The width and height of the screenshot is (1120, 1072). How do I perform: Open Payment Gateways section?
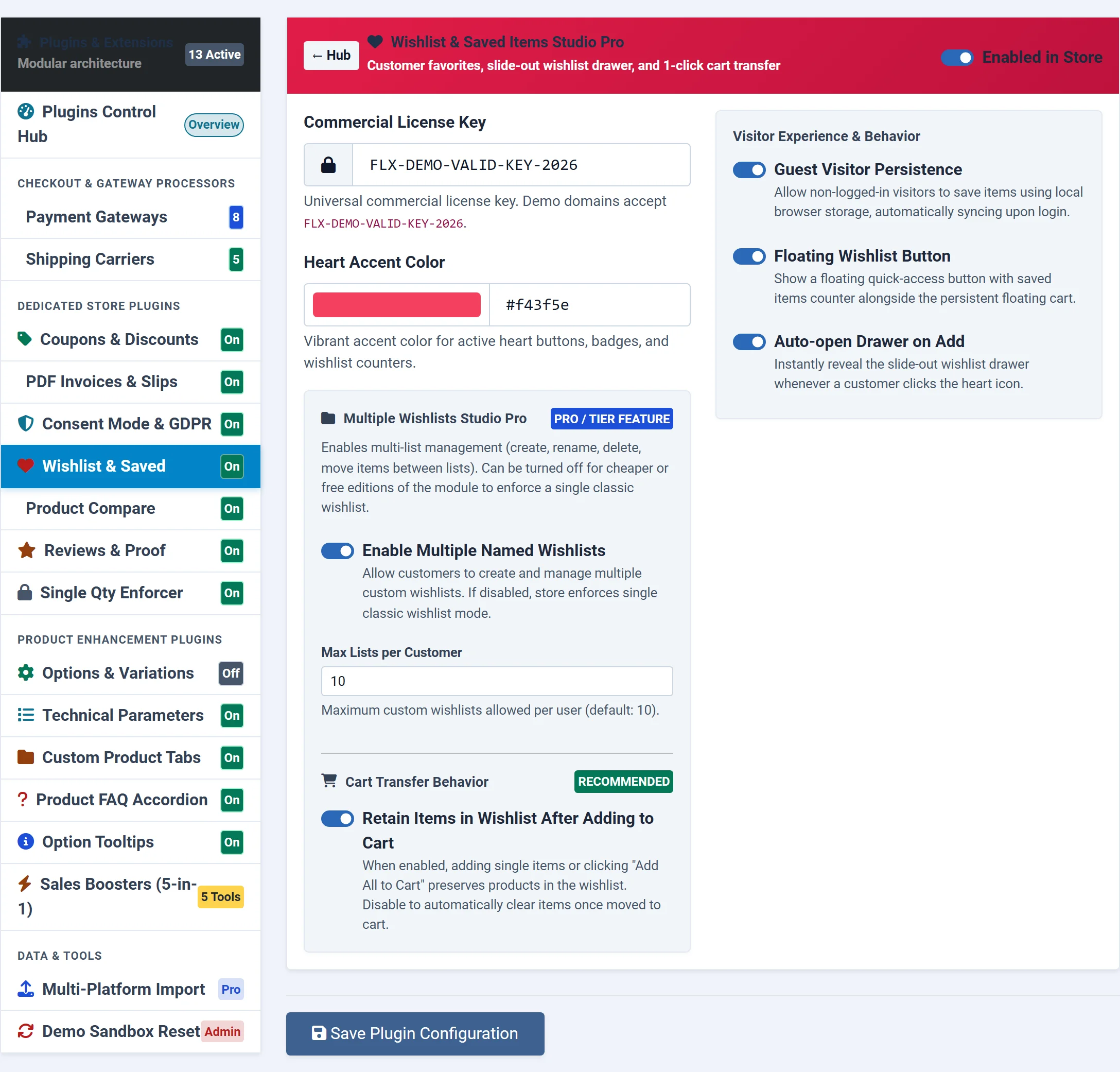tap(131, 217)
